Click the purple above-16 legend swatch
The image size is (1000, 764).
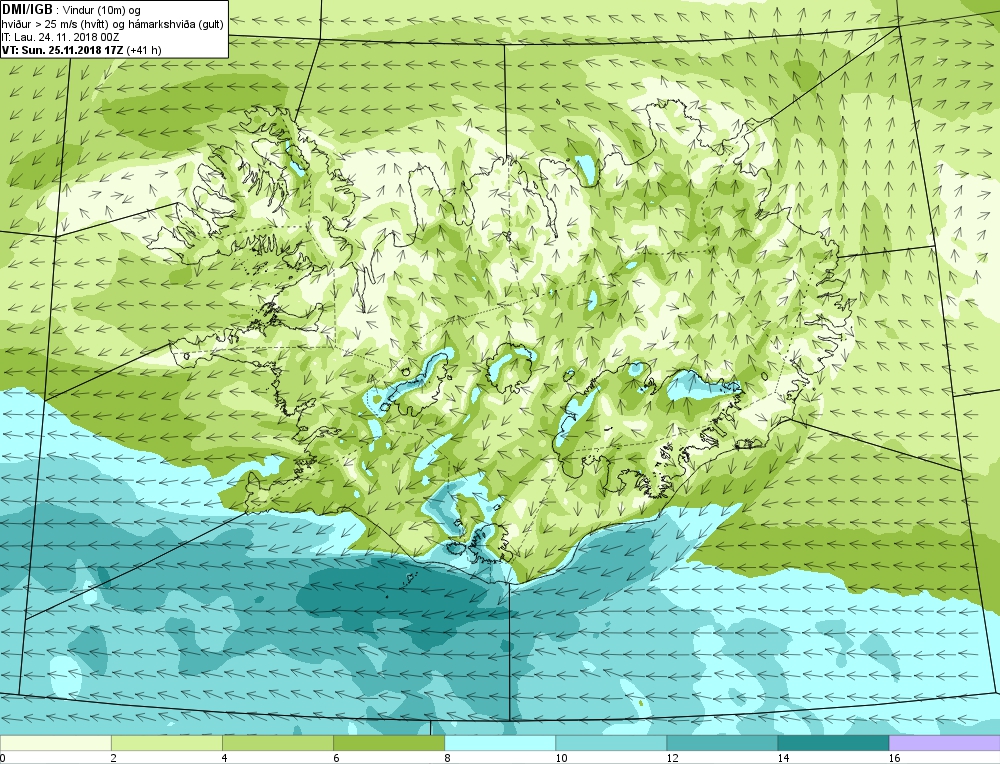[x=945, y=743]
